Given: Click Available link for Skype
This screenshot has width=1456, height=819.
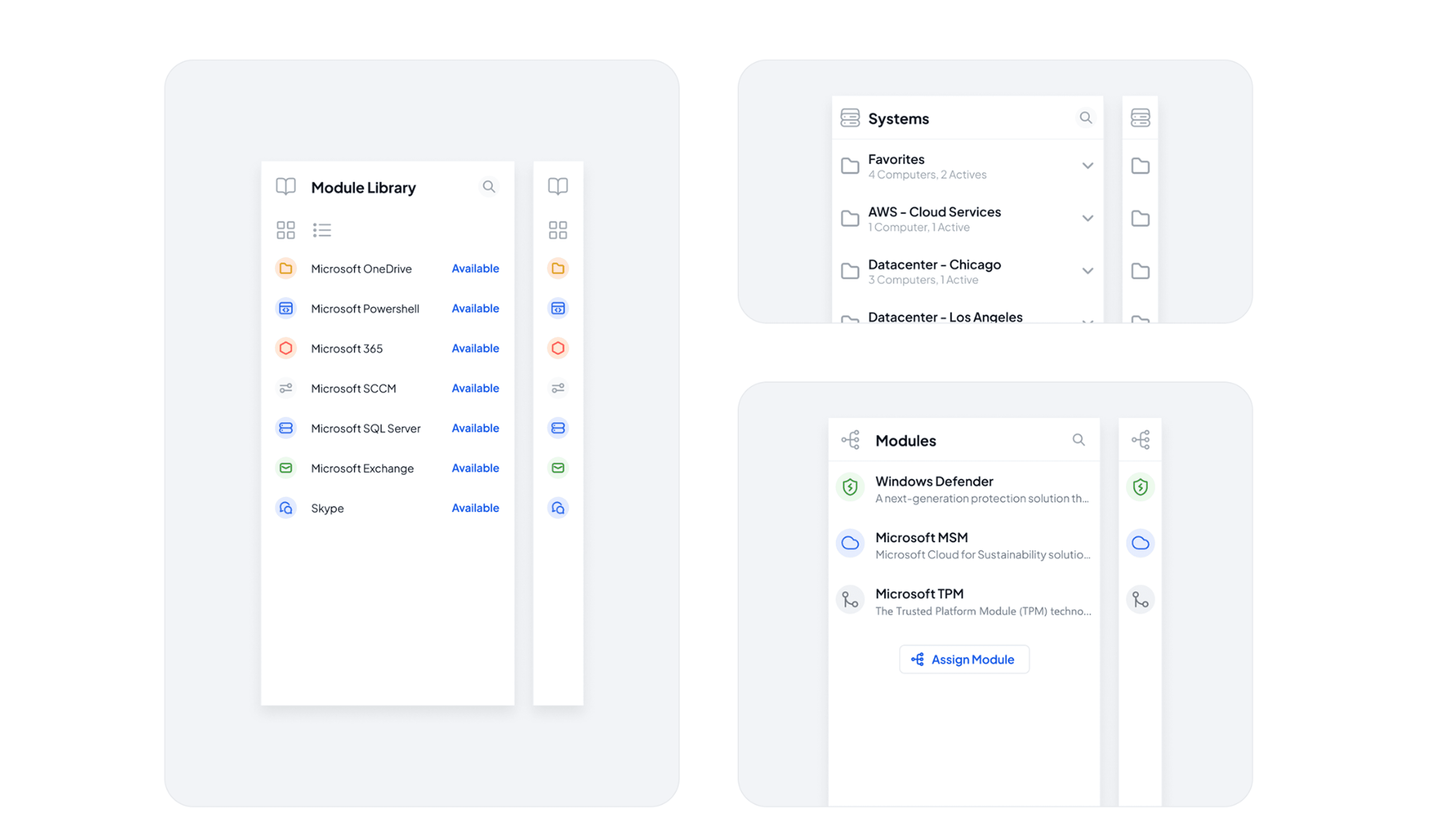Looking at the screenshot, I should pos(475,508).
